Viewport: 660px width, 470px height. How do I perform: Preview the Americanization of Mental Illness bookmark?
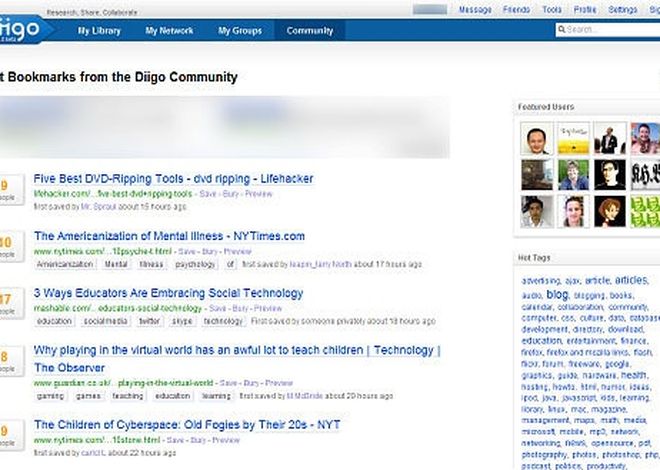pyautogui.click(x=238, y=252)
